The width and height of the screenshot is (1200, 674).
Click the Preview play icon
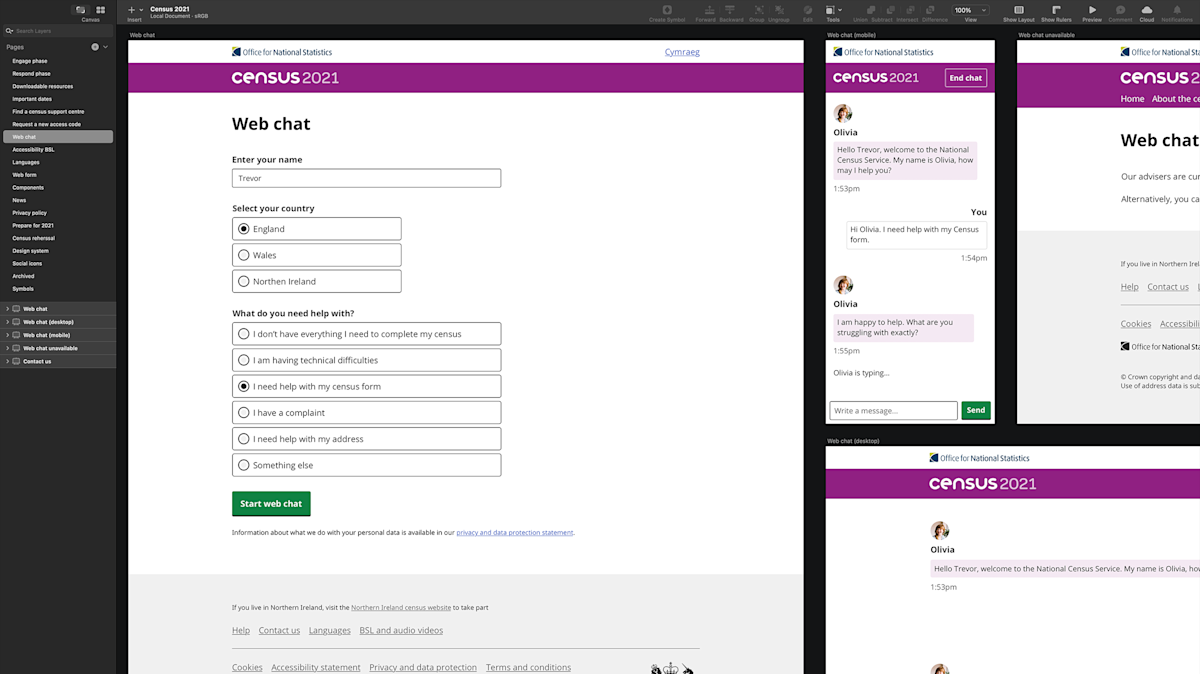(x=1092, y=9)
